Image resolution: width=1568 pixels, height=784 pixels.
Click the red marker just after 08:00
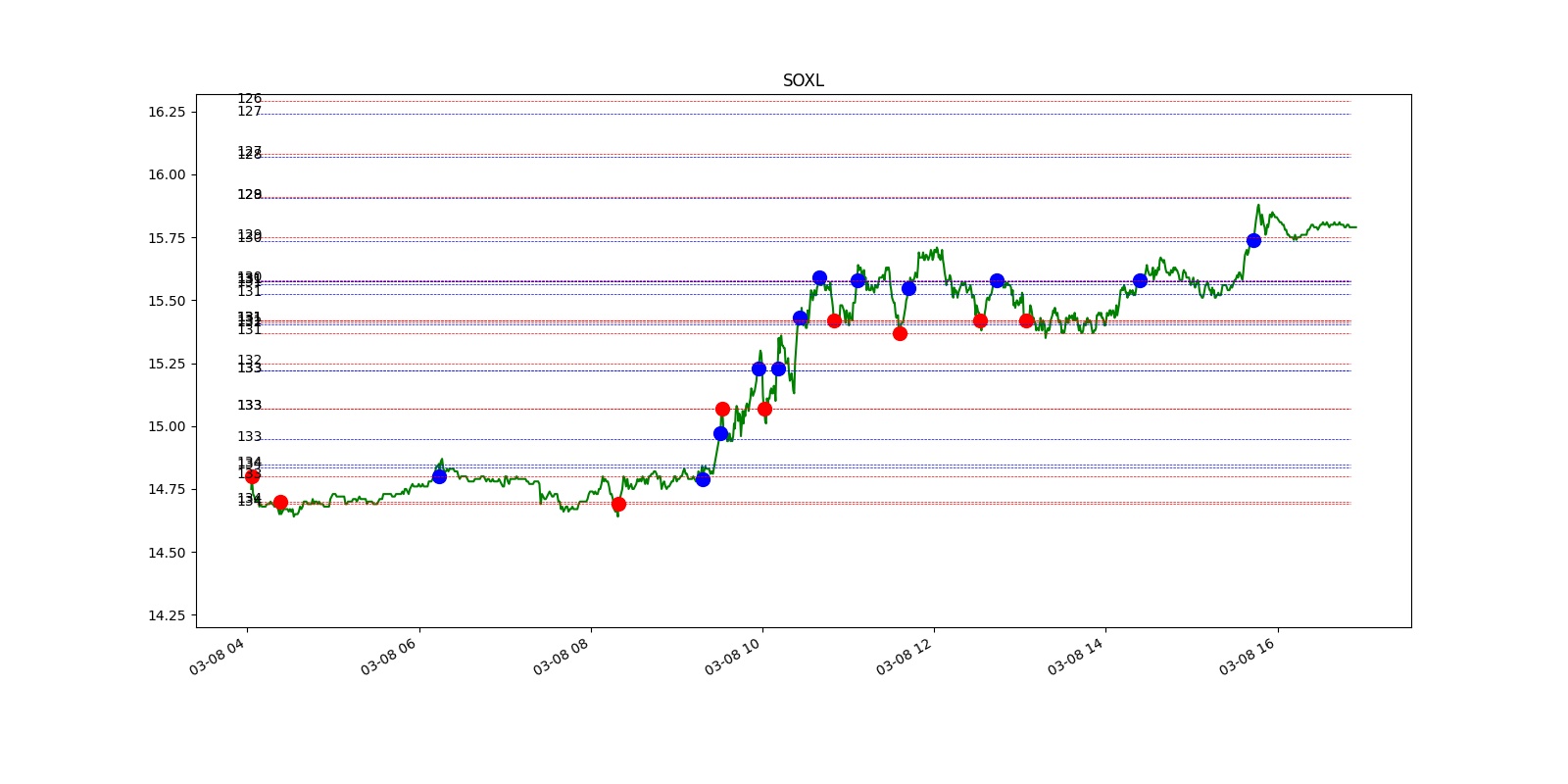[618, 505]
